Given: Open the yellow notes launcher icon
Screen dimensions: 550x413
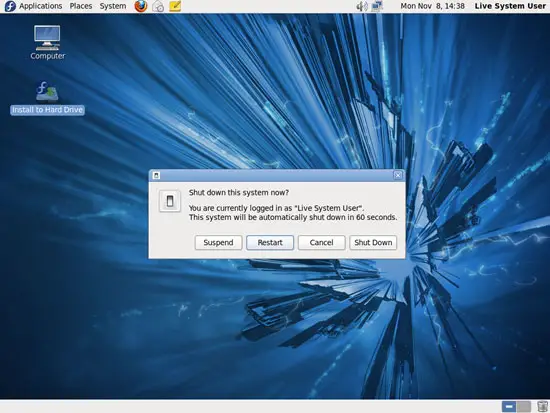Looking at the screenshot, I should pyautogui.click(x=175, y=6).
